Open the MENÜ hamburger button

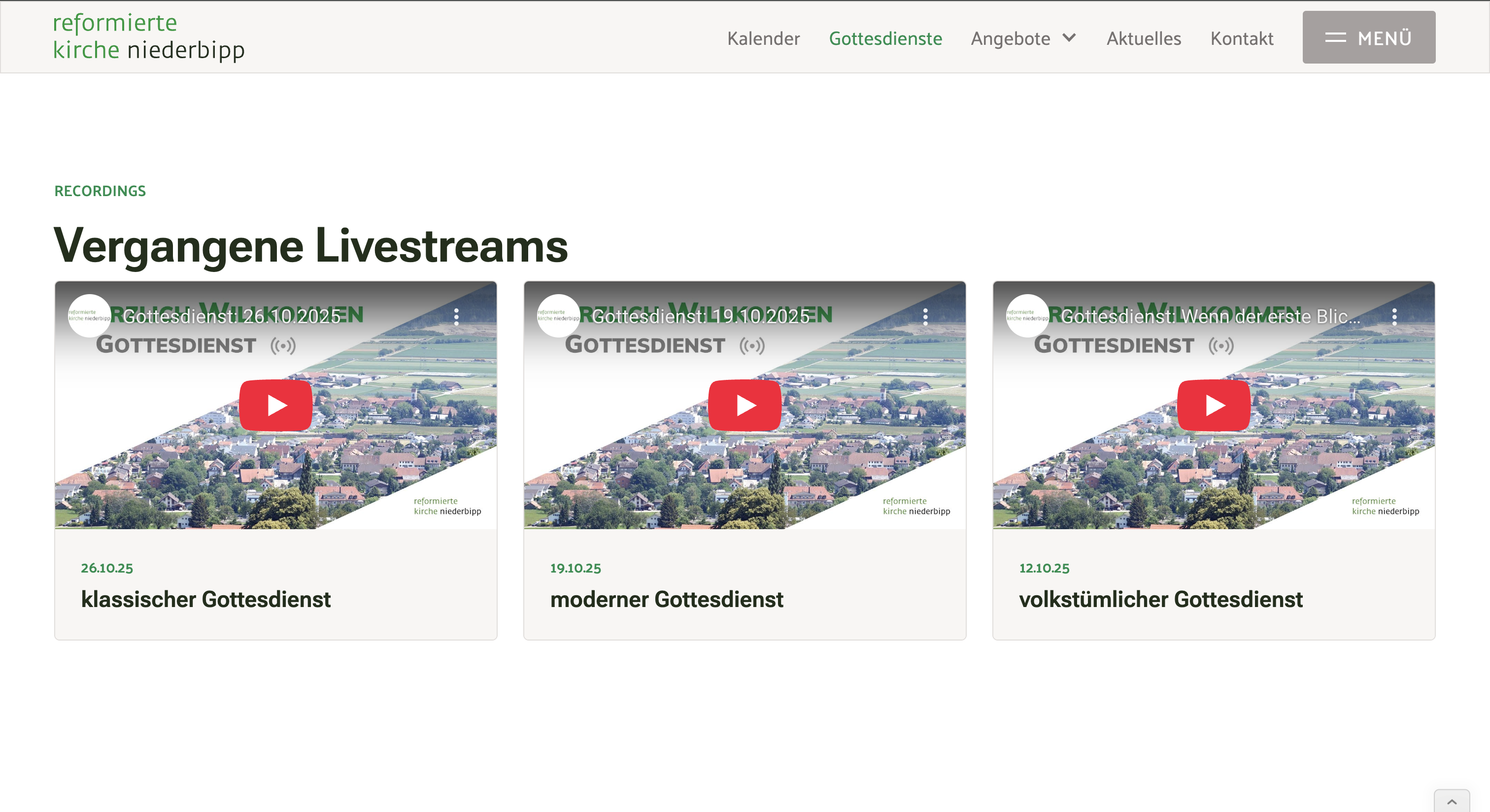click(x=1368, y=37)
